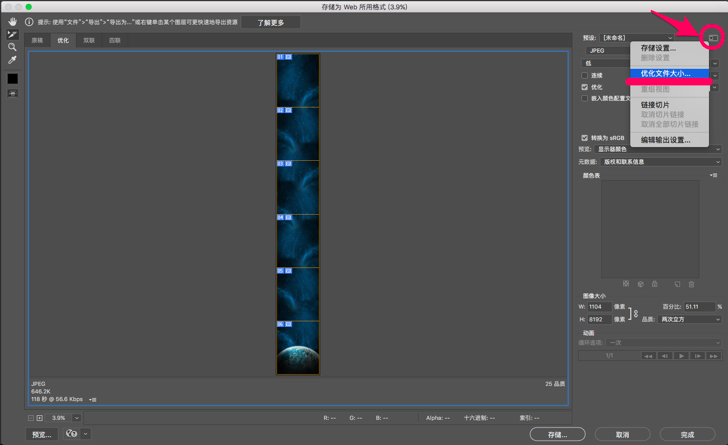Screen dimensions: 728x445
Task: Select the Zoom tool
Action: [12, 47]
